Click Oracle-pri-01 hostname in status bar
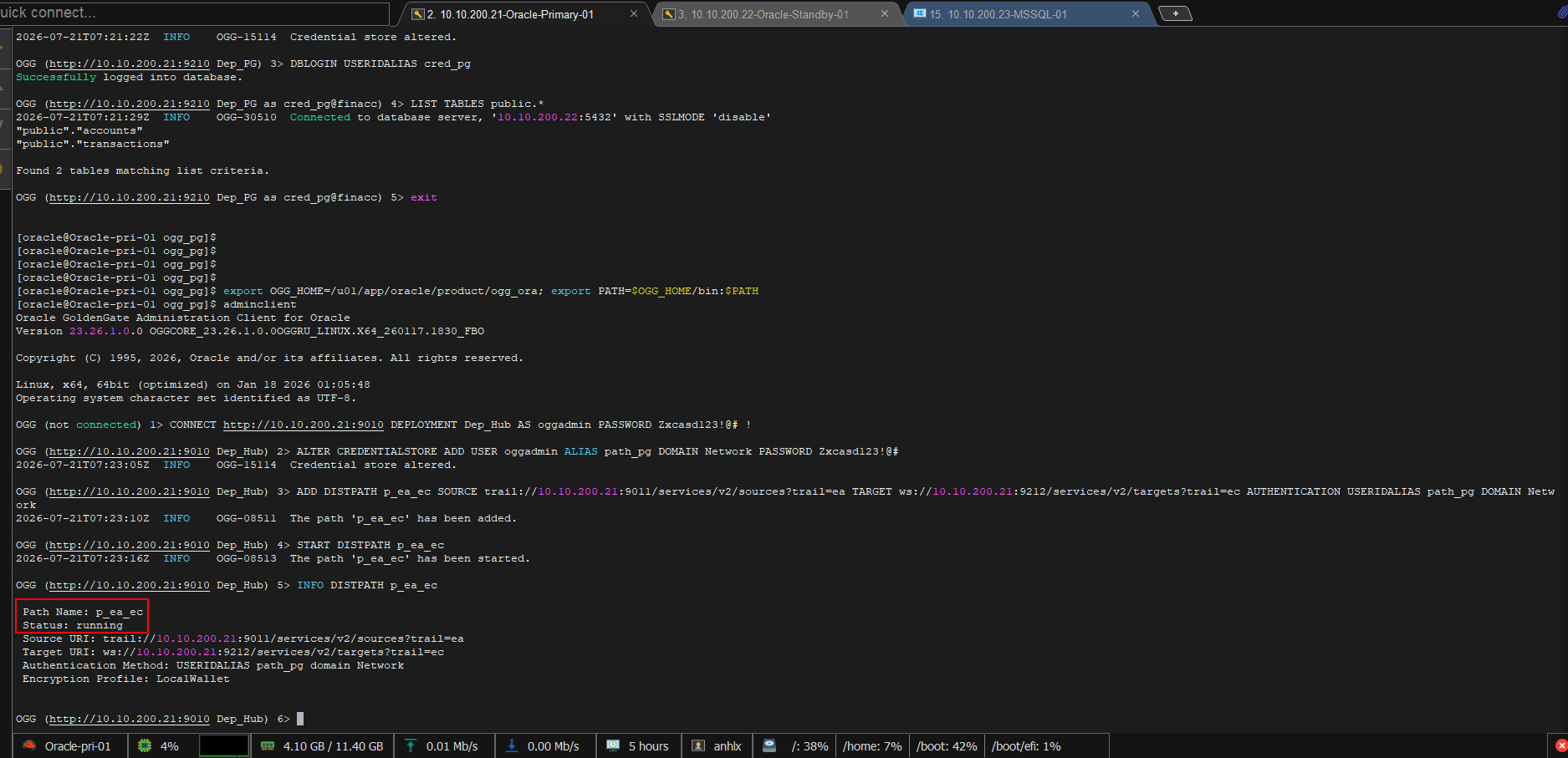Screen dimensions: 1568x758 (x=78, y=746)
